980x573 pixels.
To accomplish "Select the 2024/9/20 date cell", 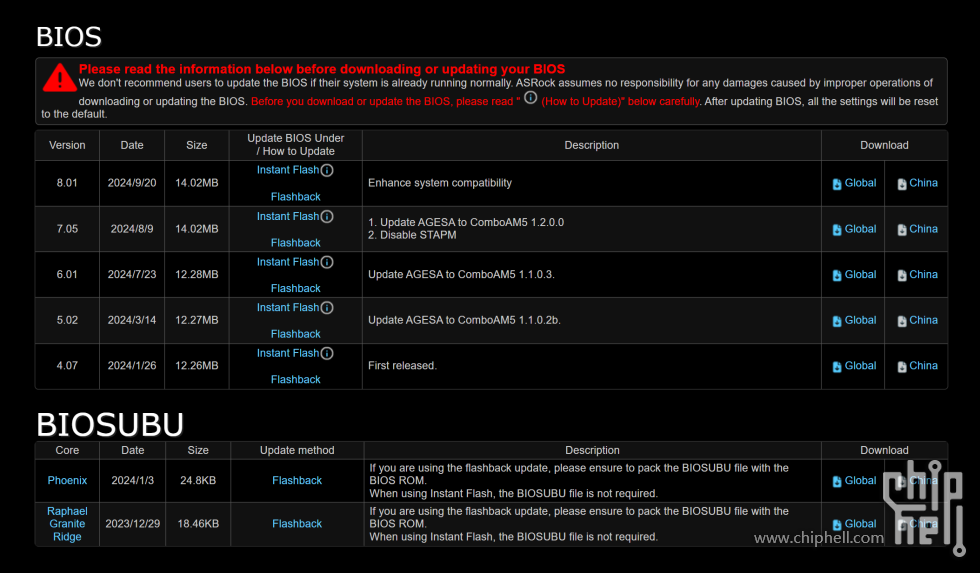I will tap(132, 183).
